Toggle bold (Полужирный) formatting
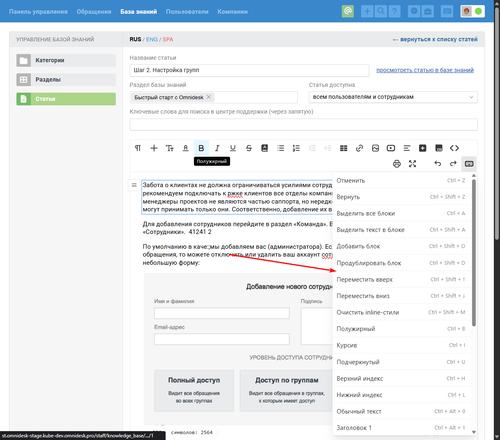The image size is (500, 440). [201, 148]
